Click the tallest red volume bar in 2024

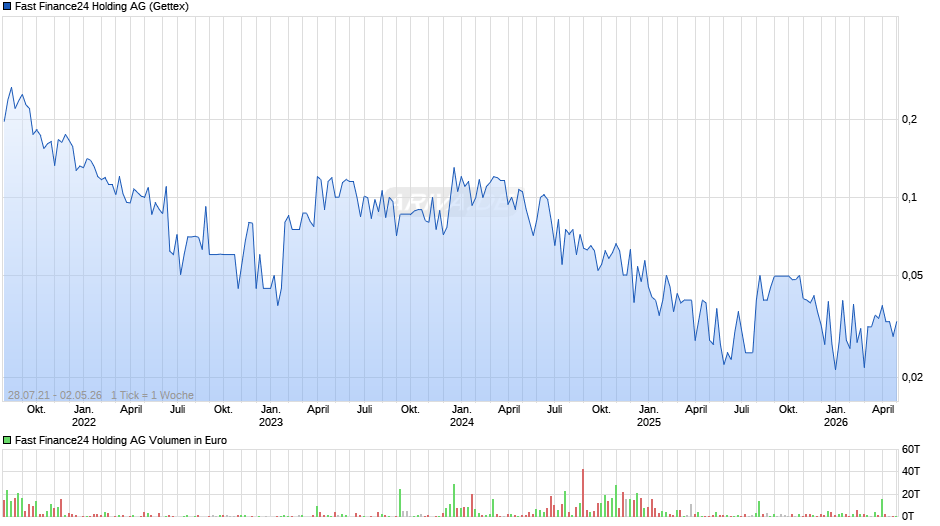point(583,493)
